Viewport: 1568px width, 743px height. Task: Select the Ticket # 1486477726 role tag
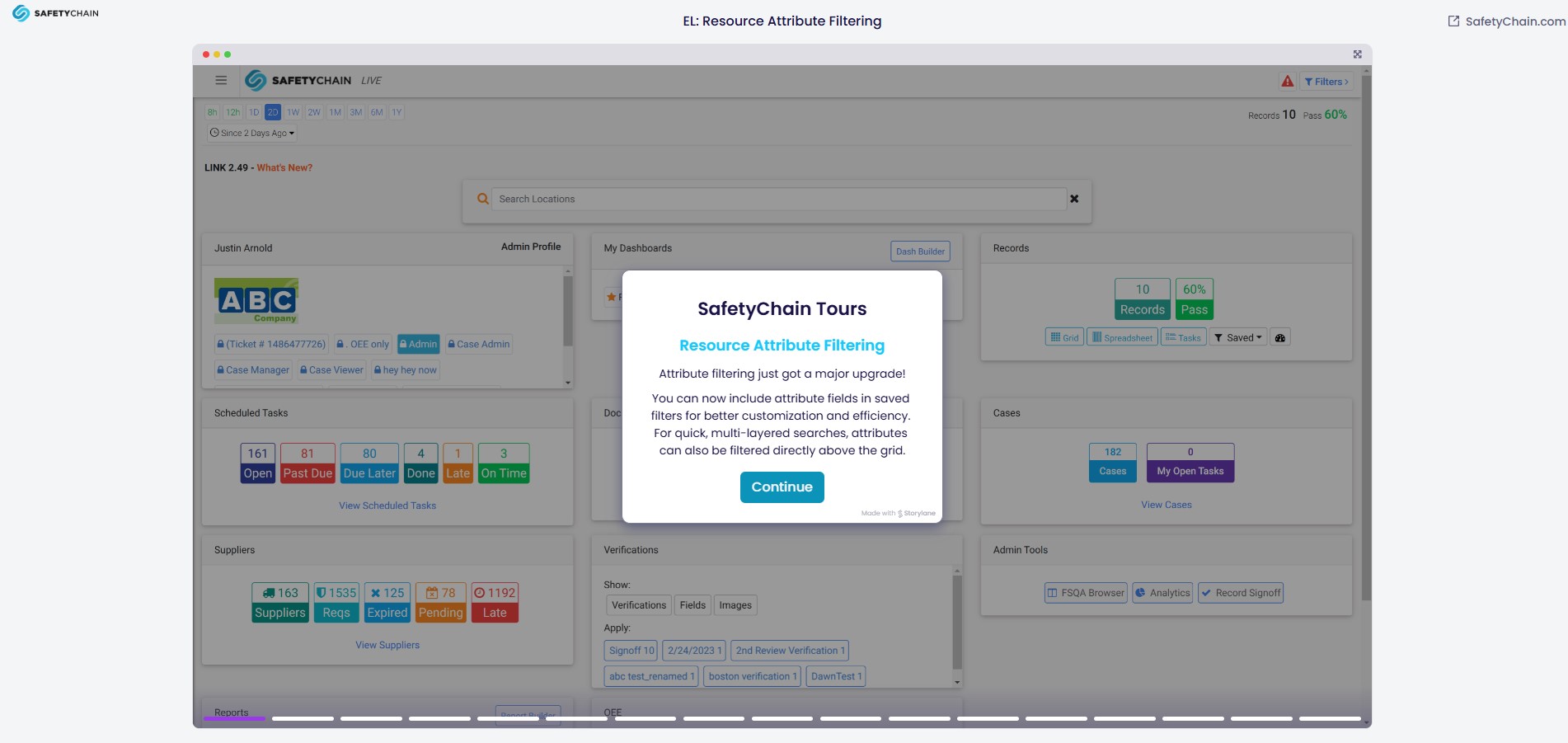(x=271, y=344)
